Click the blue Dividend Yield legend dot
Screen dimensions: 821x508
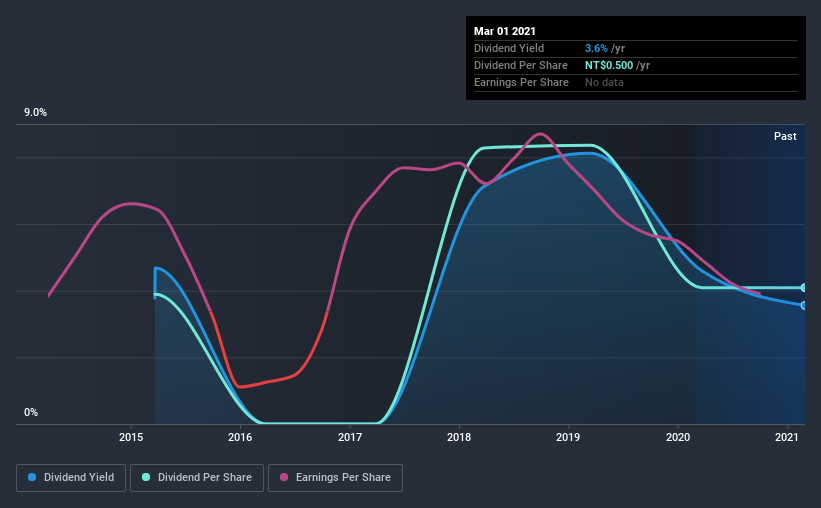pyautogui.click(x=32, y=477)
